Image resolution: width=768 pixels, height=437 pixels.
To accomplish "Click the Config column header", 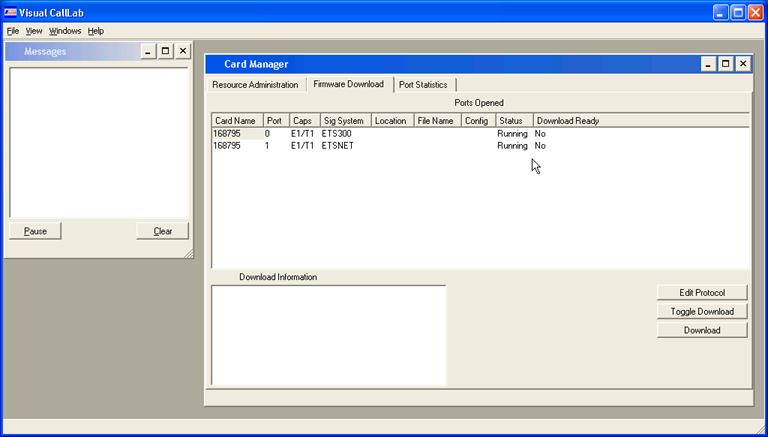I will [479, 121].
